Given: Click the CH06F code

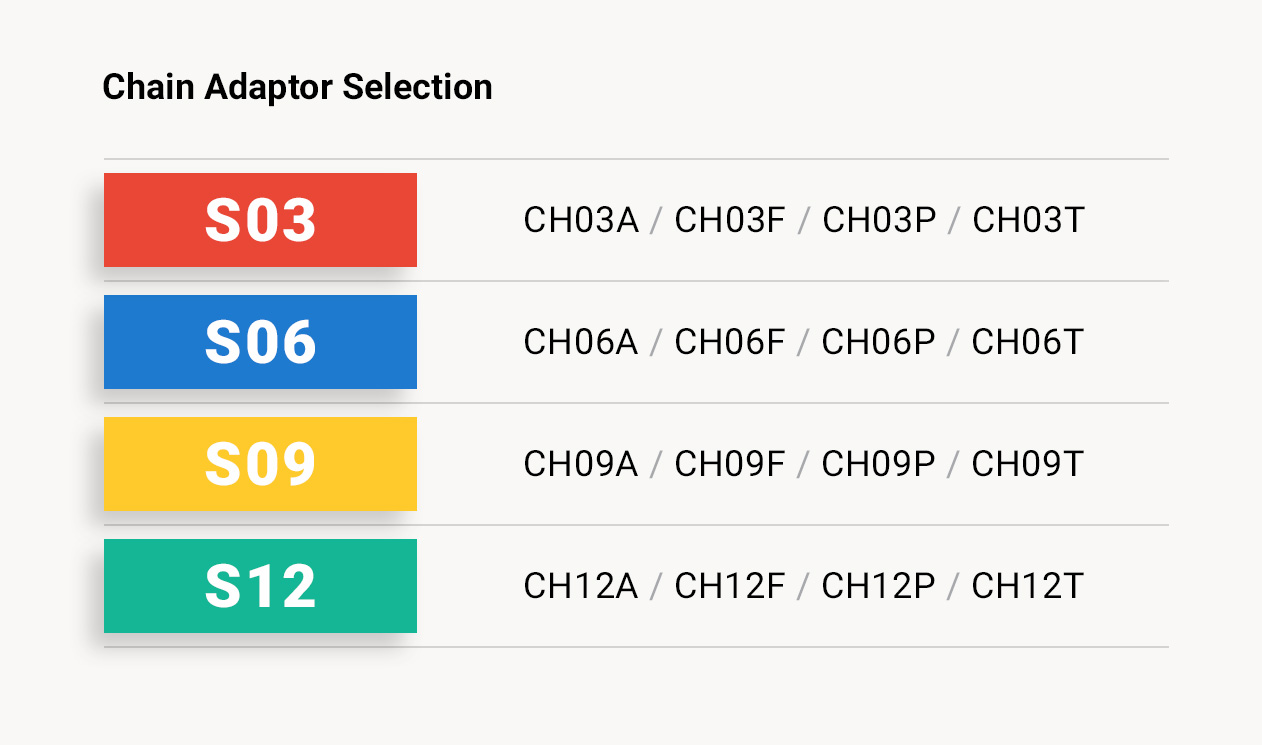Looking at the screenshot, I should coord(730,342).
